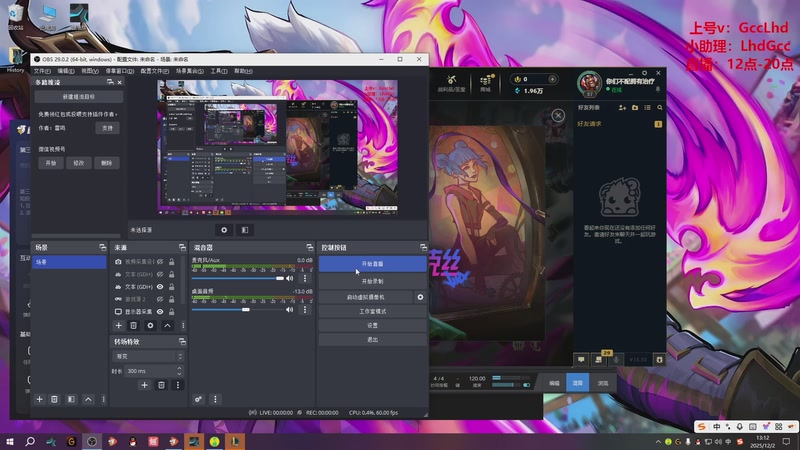Select the 场景 scene in scenes list
Image resolution: width=800 pixels, height=450 pixels.
tap(69, 262)
